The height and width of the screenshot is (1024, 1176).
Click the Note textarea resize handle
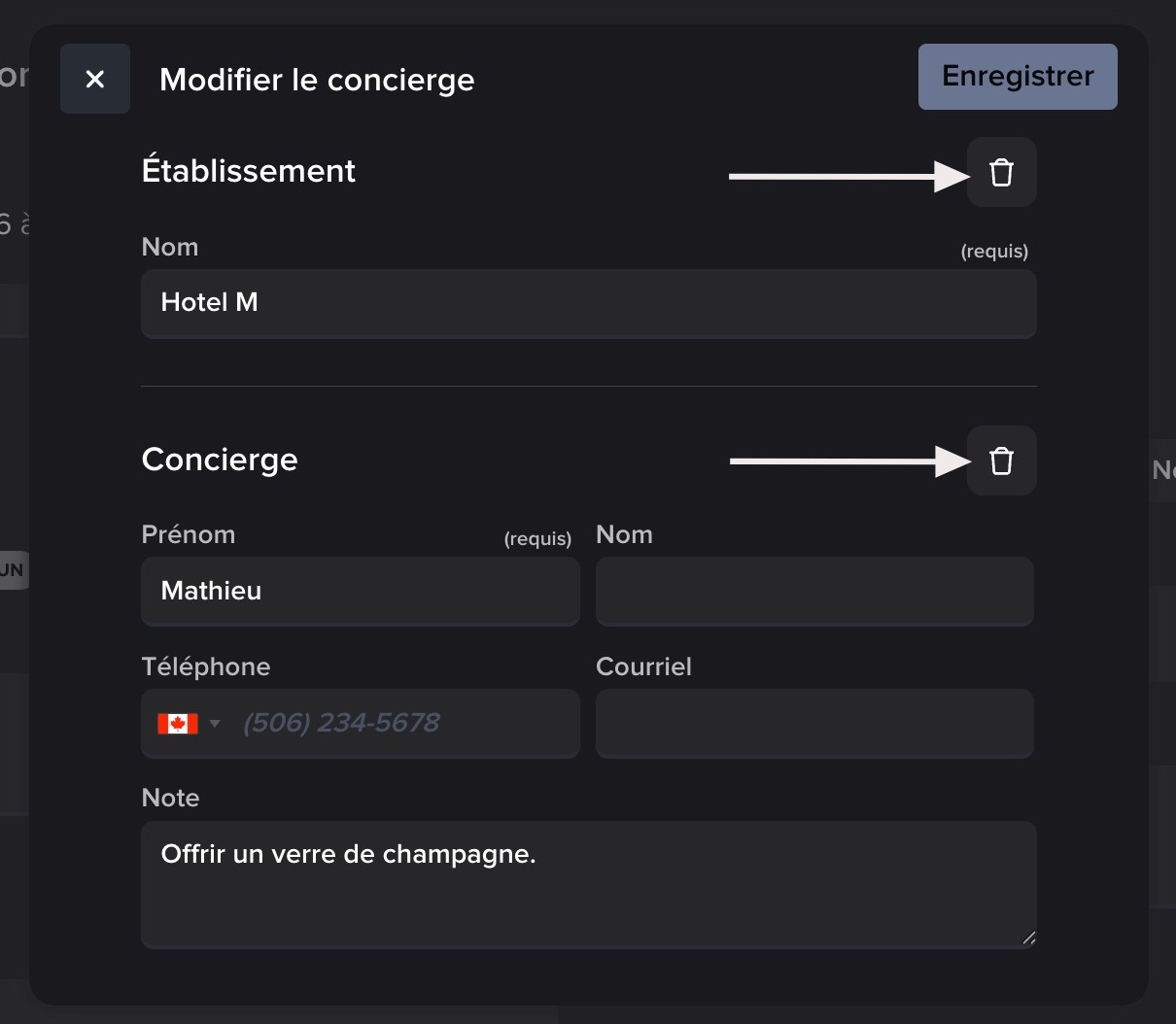tap(1028, 938)
